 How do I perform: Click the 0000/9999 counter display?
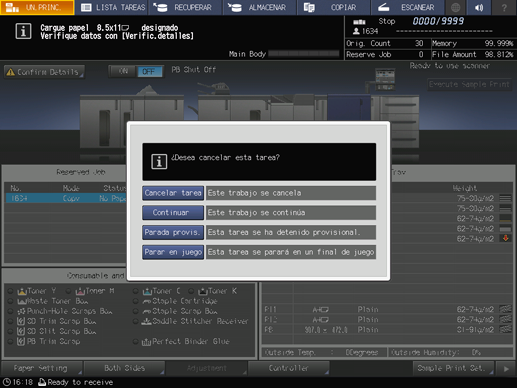(x=438, y=21)
